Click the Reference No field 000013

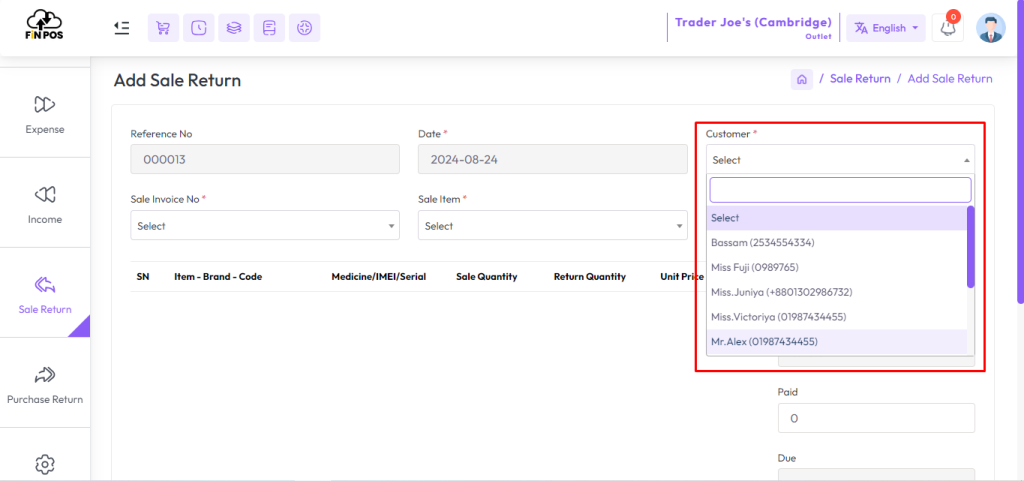click(265, 159)
